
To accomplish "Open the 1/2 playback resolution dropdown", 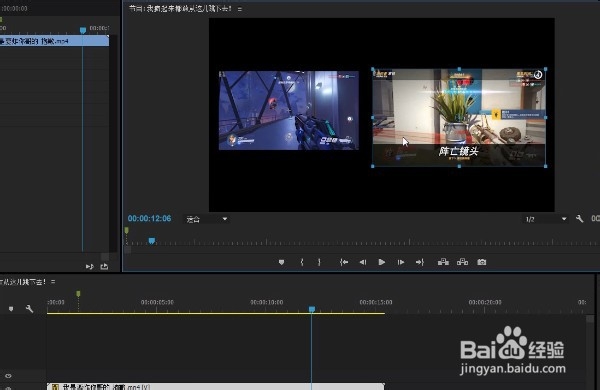I will click(x=546, y=219).
